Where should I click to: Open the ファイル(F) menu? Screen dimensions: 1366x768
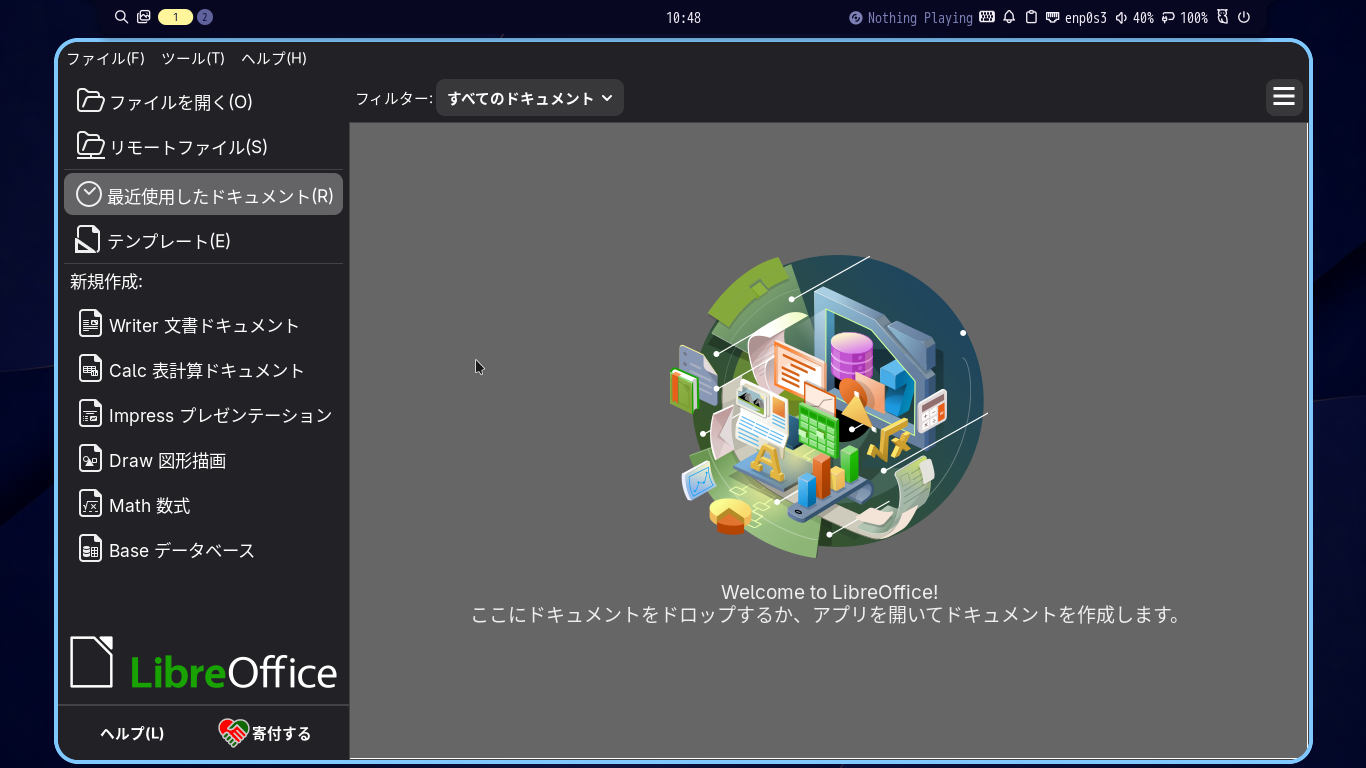(105, 58)
